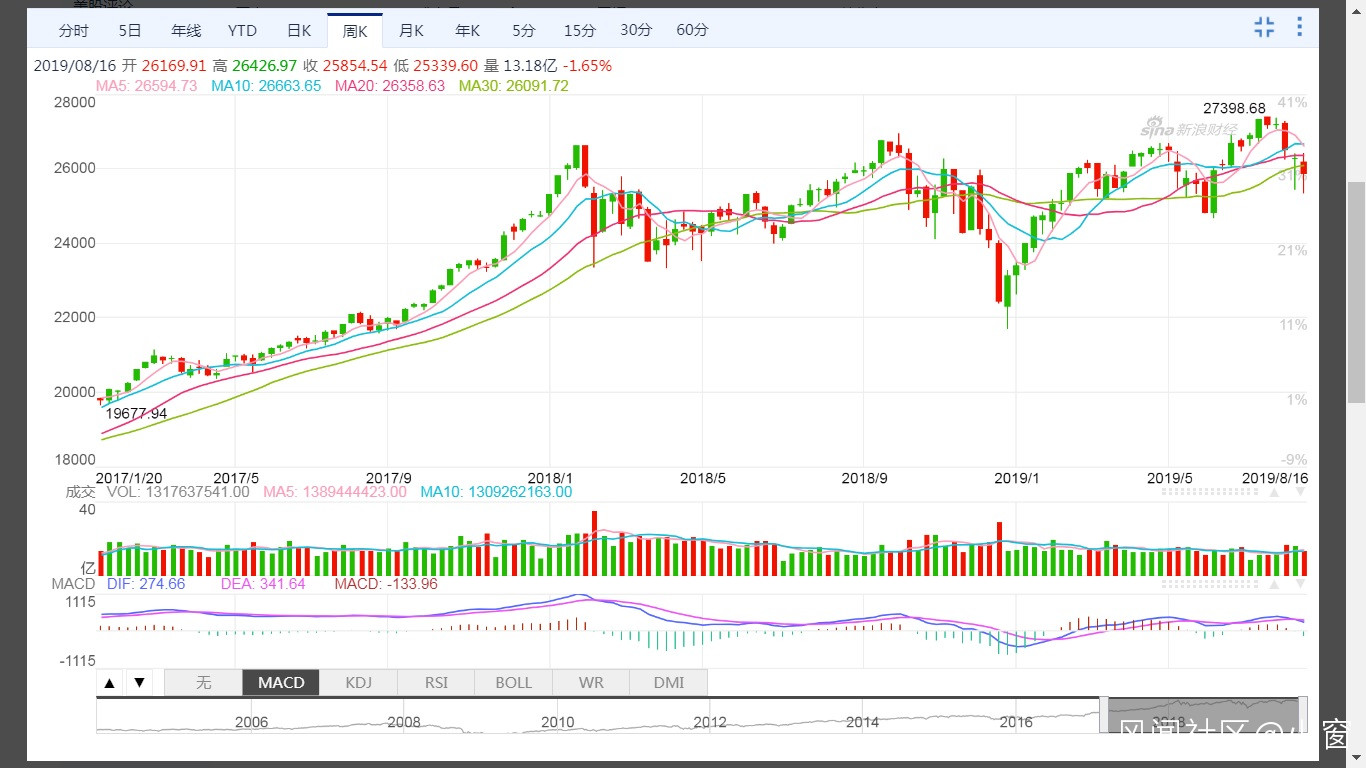Enable the RSI indicator

point(436,683)
